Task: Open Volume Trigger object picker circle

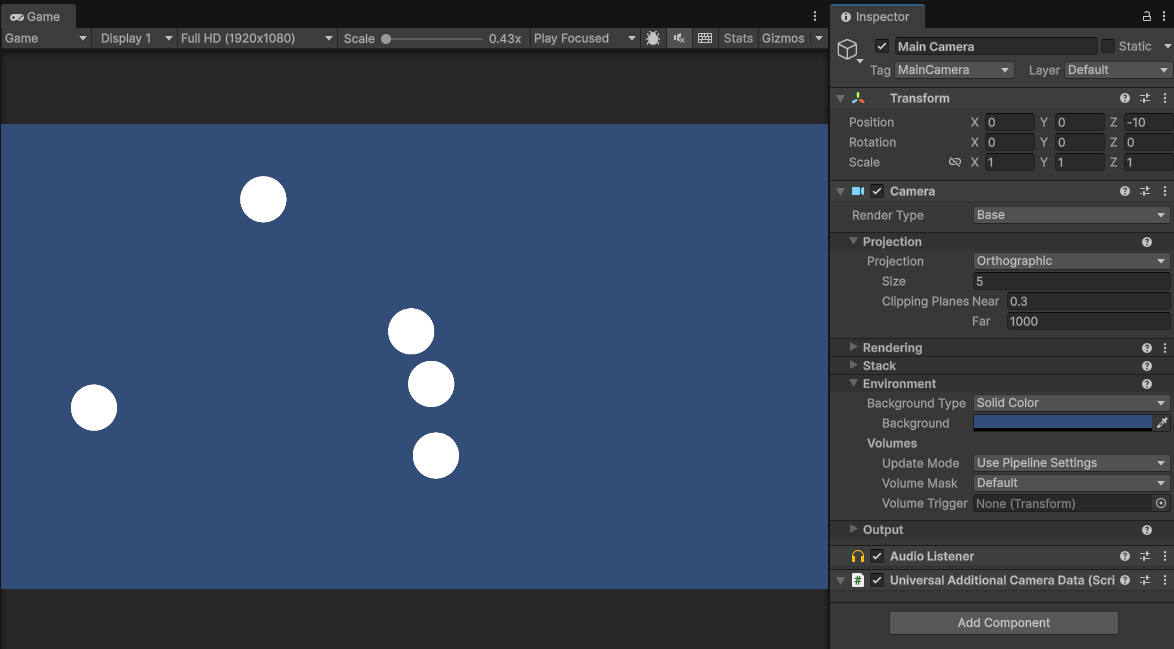Action: click(1161, 503)
